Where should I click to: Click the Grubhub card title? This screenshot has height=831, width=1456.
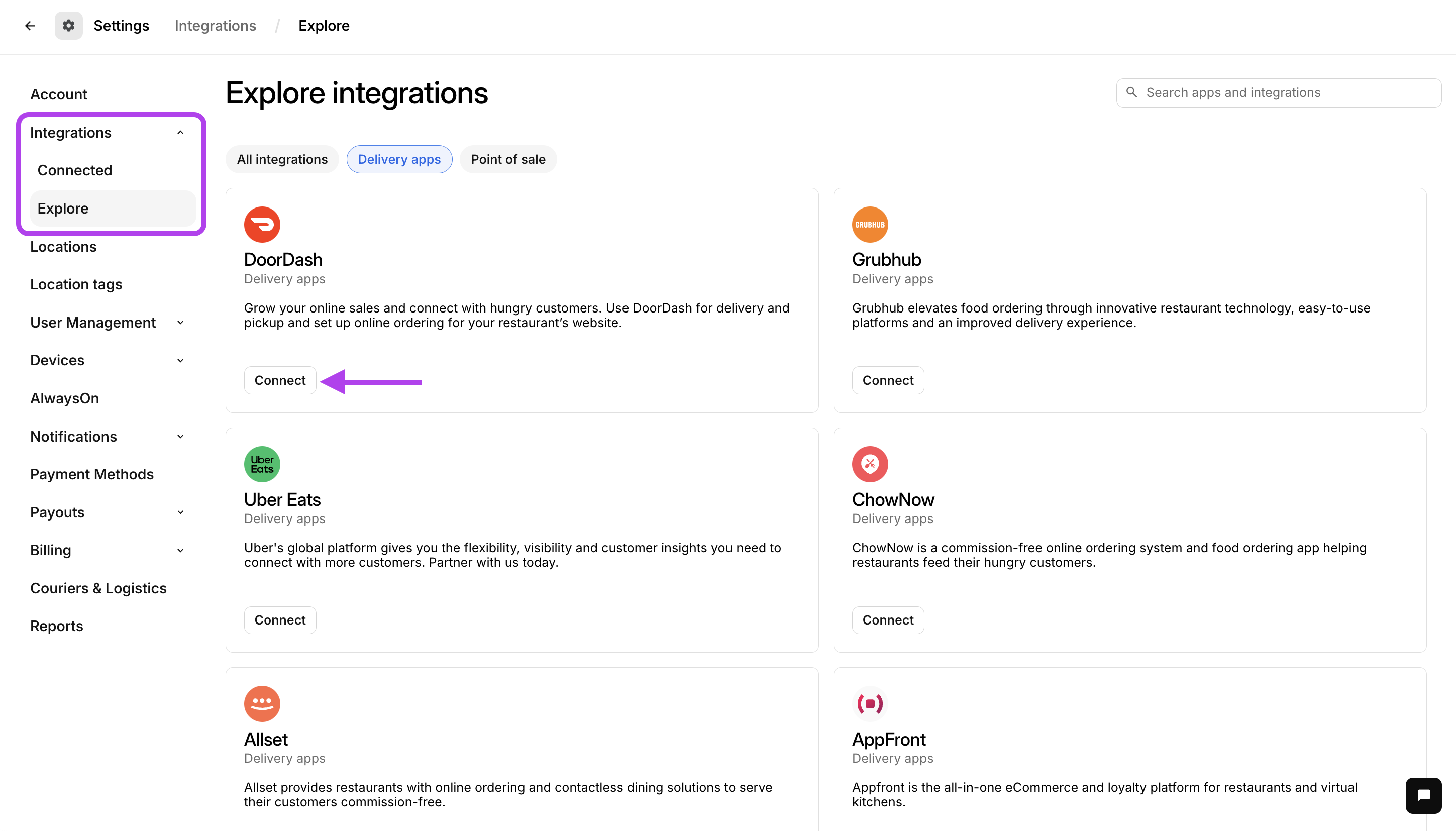point(886,260)
